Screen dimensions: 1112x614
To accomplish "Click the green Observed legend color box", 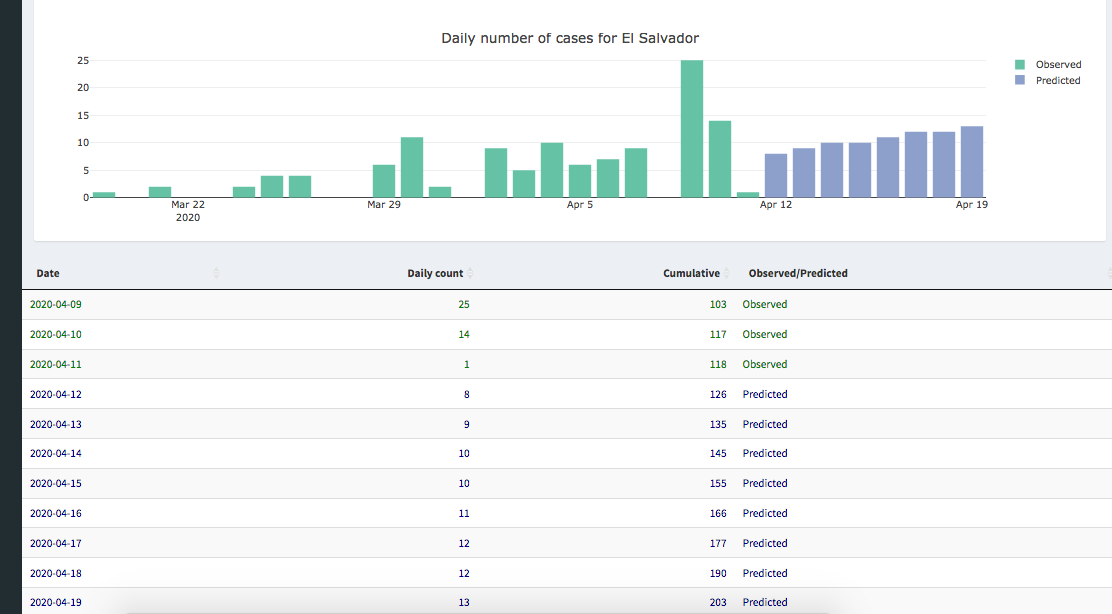I will click(x=1020, y=65).
